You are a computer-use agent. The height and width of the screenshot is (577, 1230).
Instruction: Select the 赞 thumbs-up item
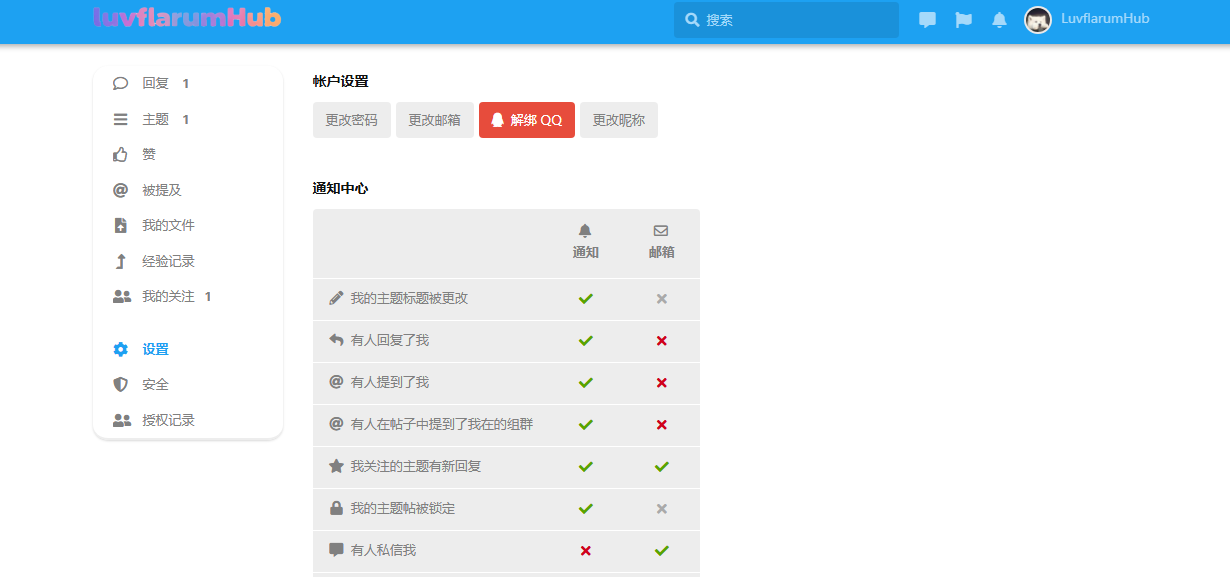(x=148, y=155)
